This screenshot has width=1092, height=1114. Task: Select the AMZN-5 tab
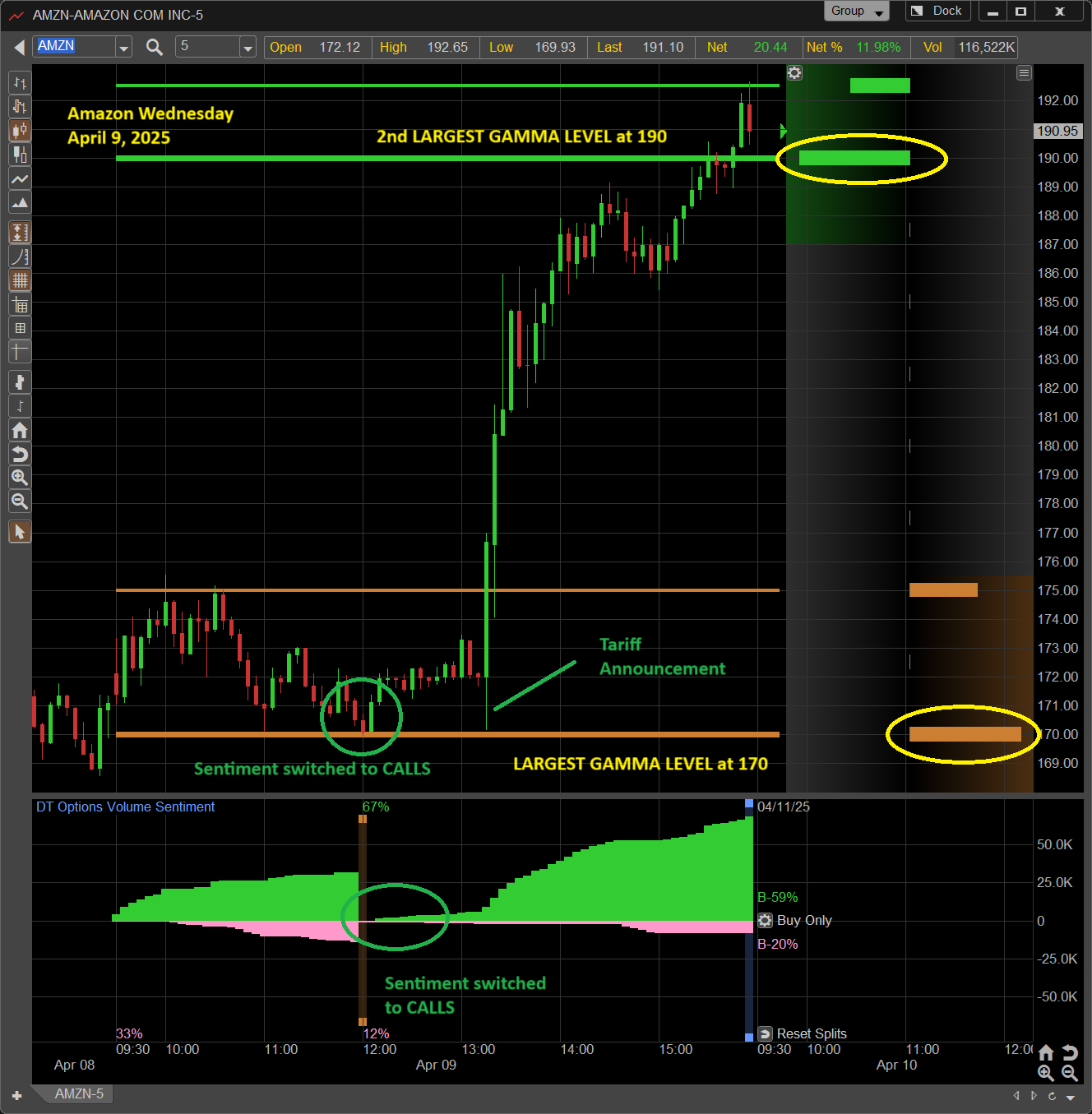[79, 1093]
